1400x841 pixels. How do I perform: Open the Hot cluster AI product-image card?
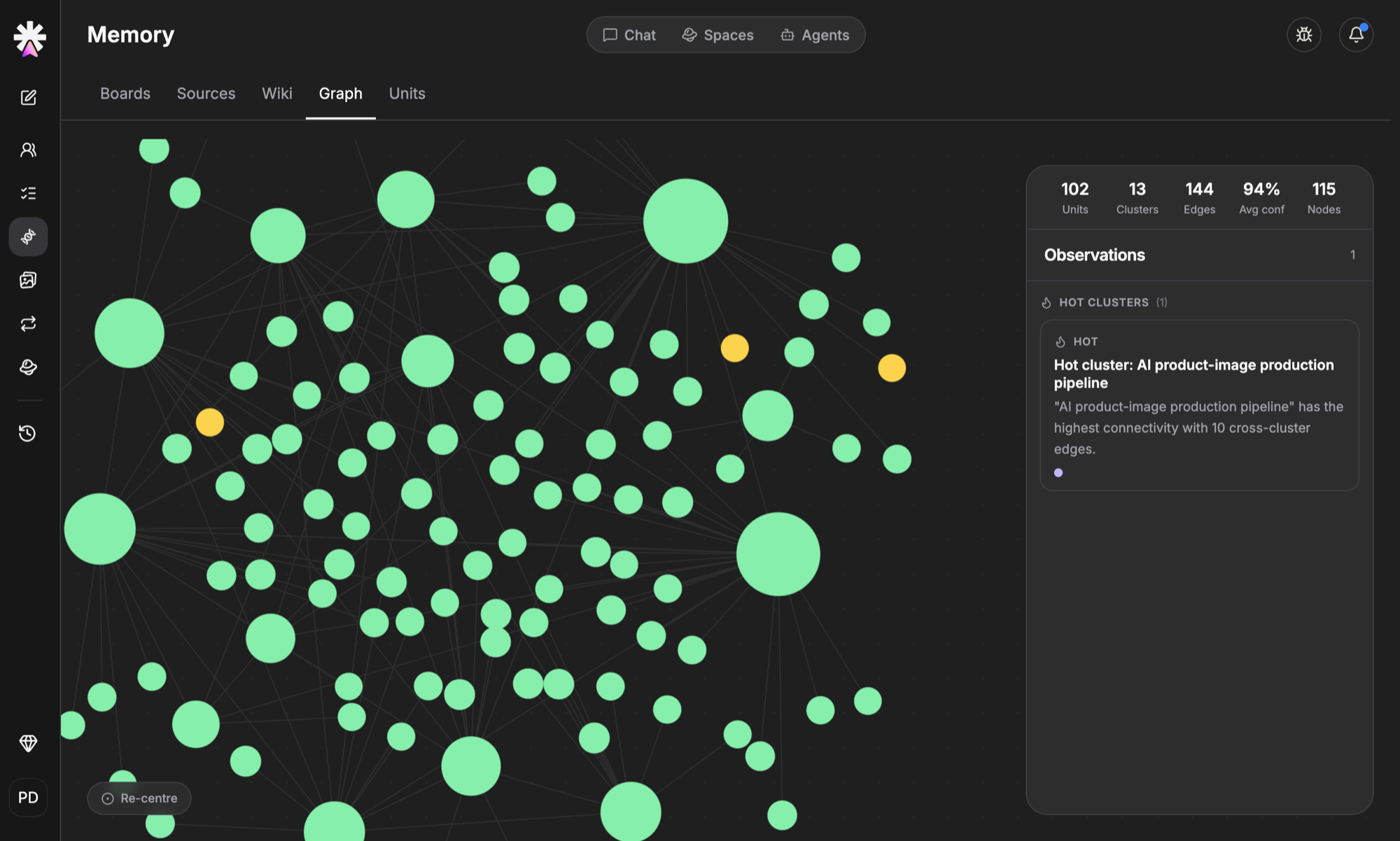click(x=1199, y=405)
